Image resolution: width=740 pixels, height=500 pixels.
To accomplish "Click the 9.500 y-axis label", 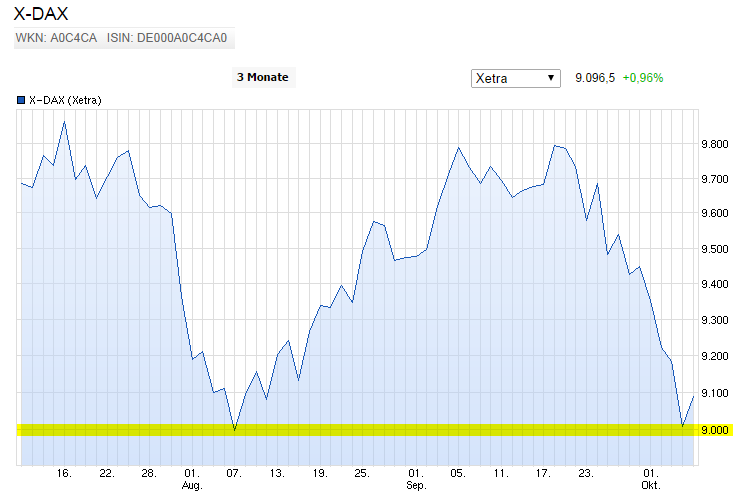I will tap(715, 249).
